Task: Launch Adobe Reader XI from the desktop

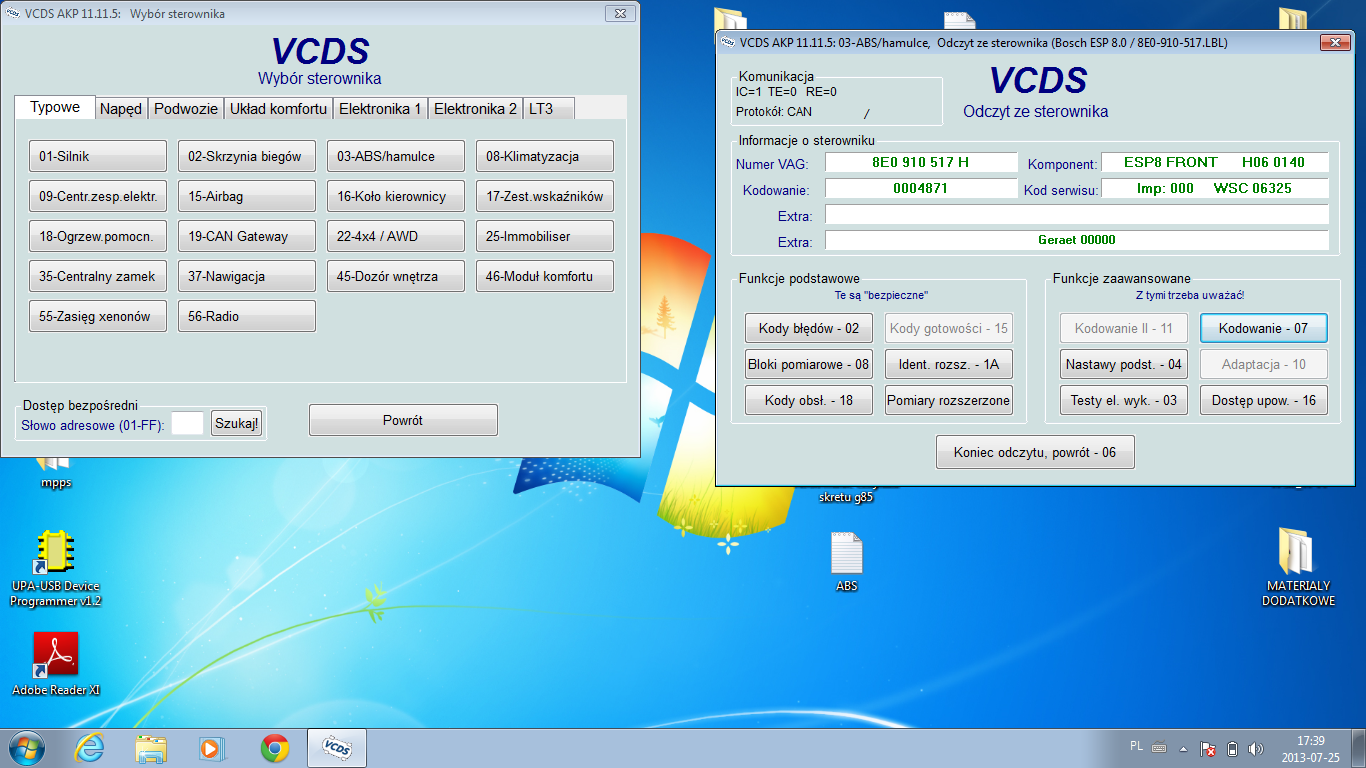Action: (56, 664)
